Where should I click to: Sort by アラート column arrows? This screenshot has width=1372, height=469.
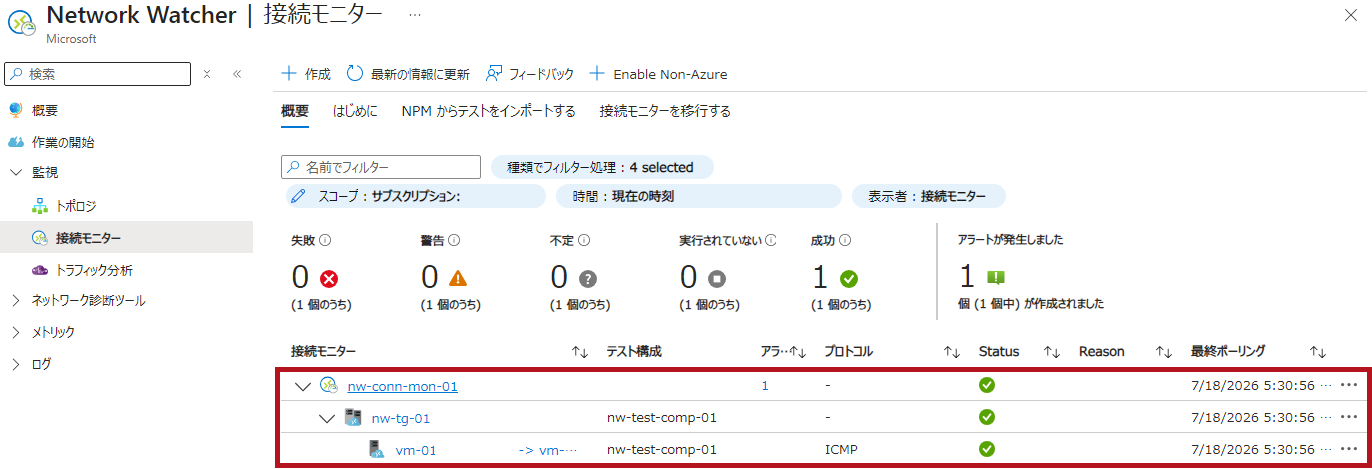[798, 352]
